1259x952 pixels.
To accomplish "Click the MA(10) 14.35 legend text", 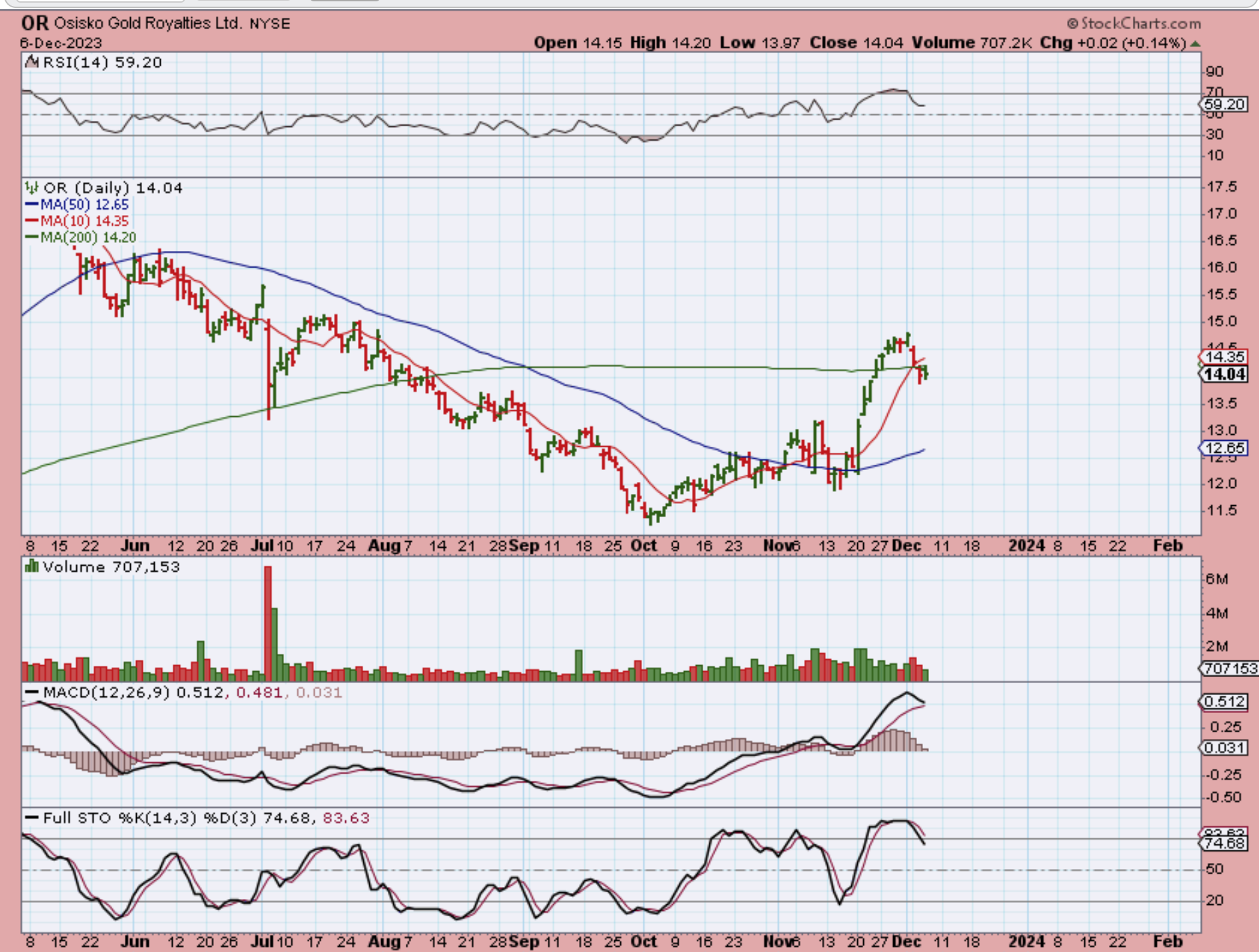I will (x=84, y=221).
